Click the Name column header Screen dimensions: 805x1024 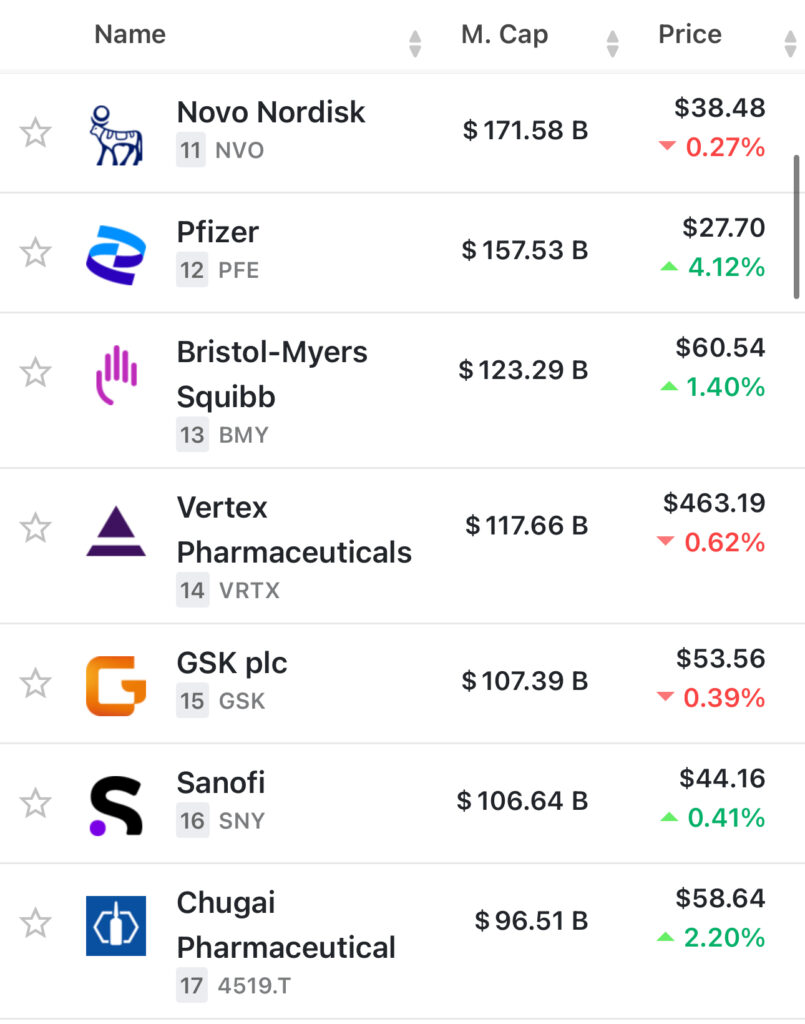(130, 35)
